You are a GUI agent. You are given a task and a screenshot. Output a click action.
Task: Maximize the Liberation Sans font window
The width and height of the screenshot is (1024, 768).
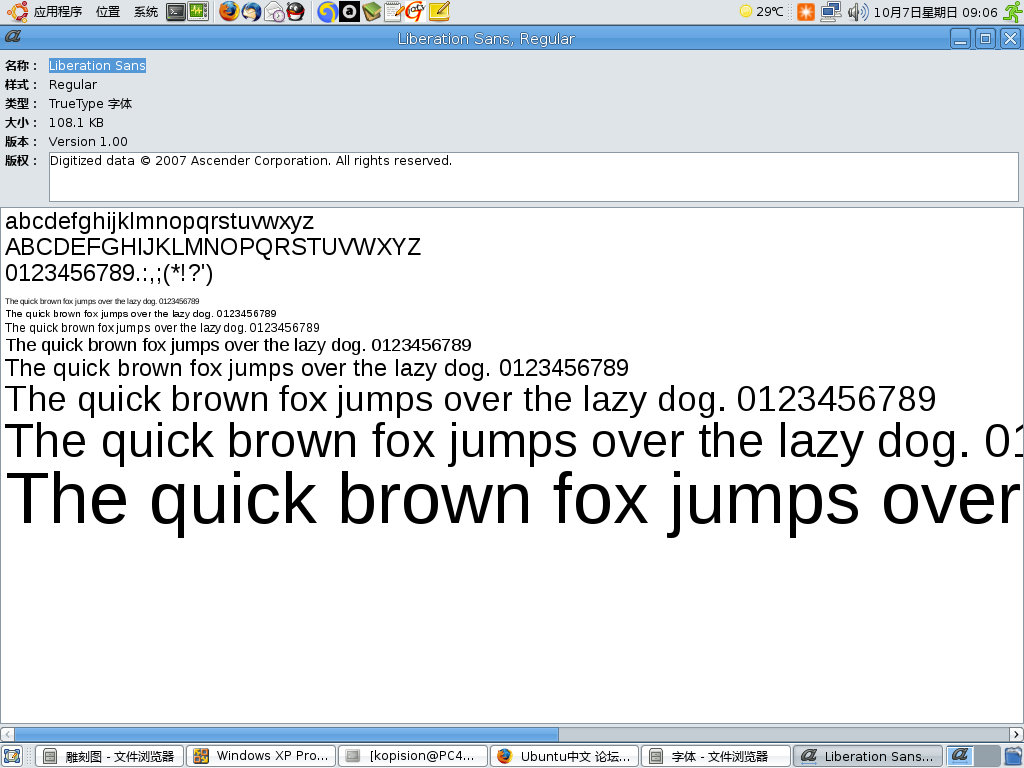(x=985, y=39)
